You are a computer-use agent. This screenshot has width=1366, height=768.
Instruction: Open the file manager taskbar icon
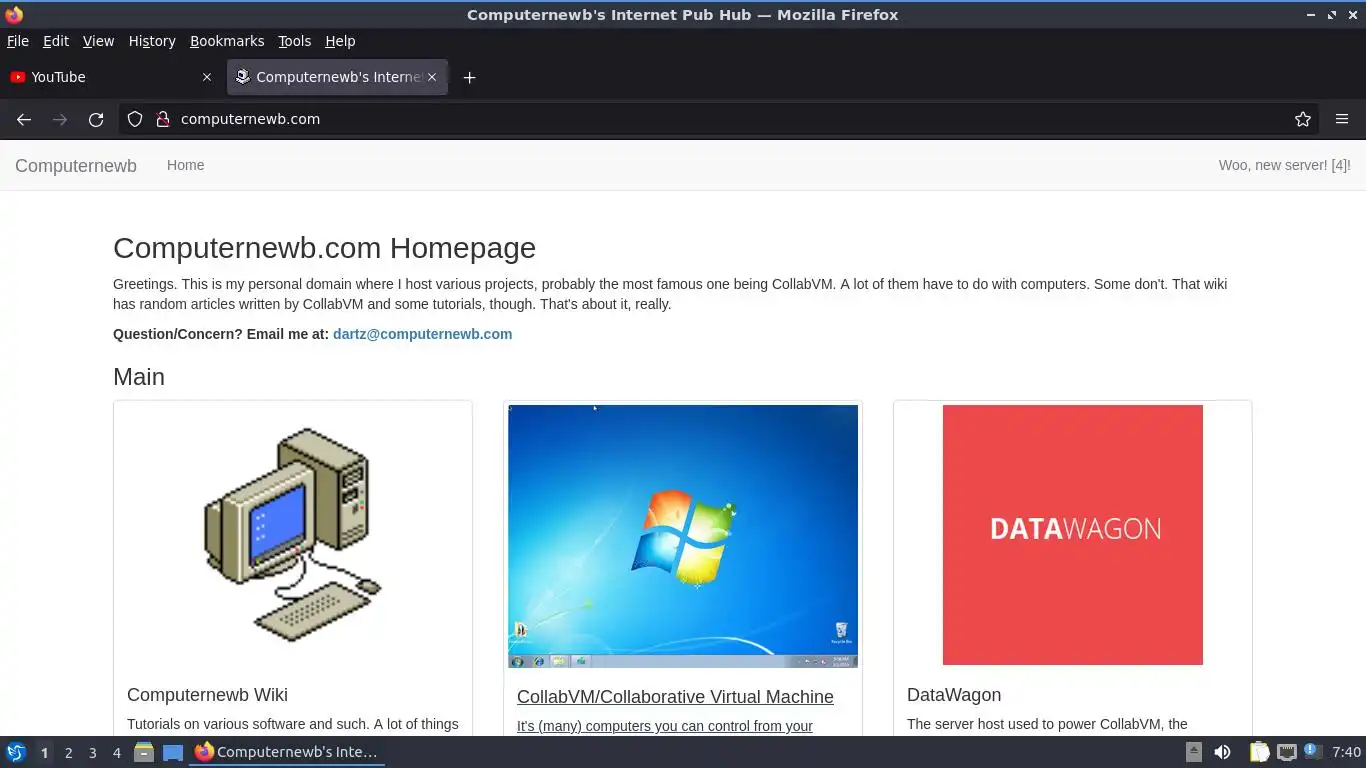[x=144, y=752]
